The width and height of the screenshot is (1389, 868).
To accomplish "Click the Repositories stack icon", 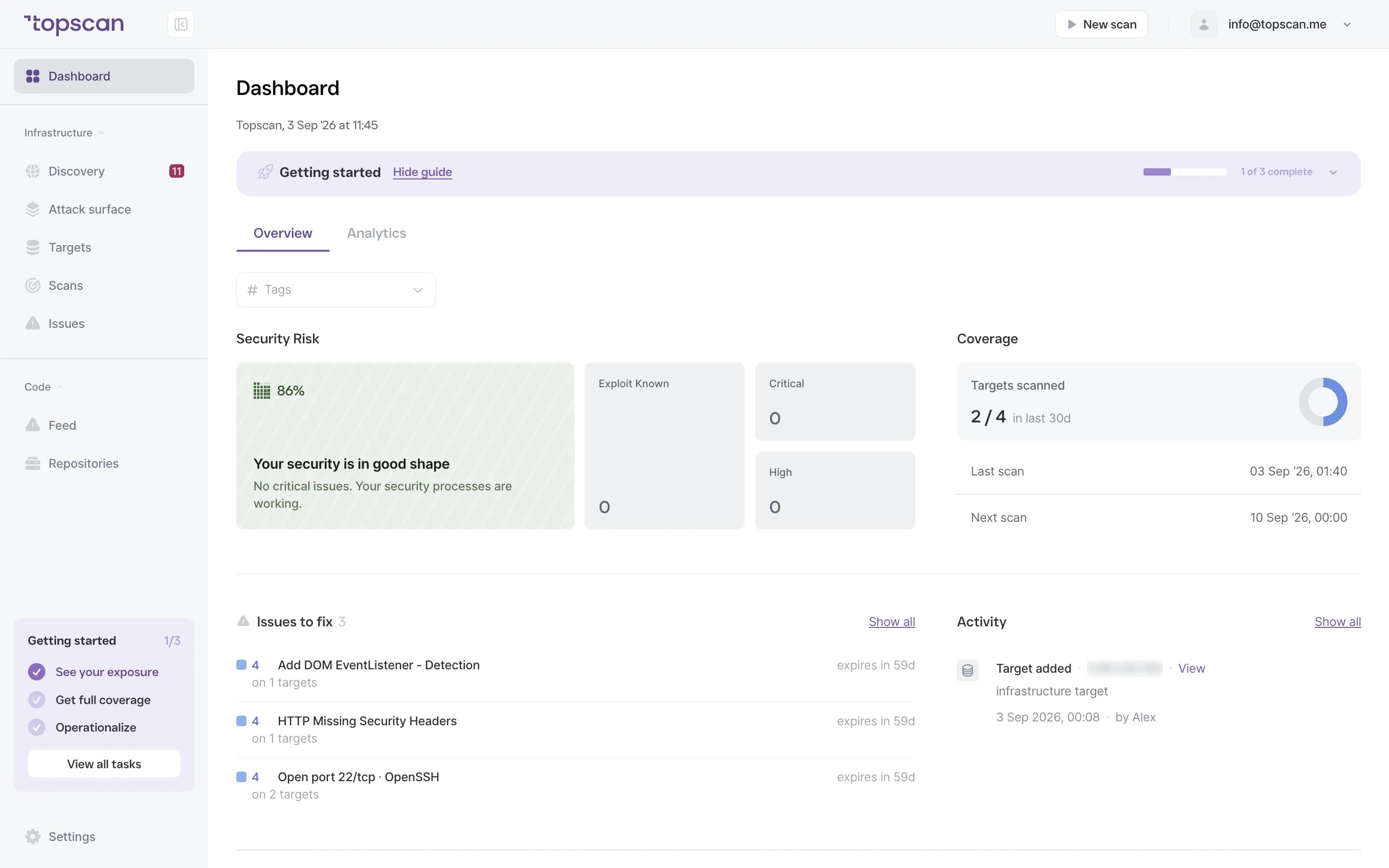I will pyautogui.click(x=33, y=463).
